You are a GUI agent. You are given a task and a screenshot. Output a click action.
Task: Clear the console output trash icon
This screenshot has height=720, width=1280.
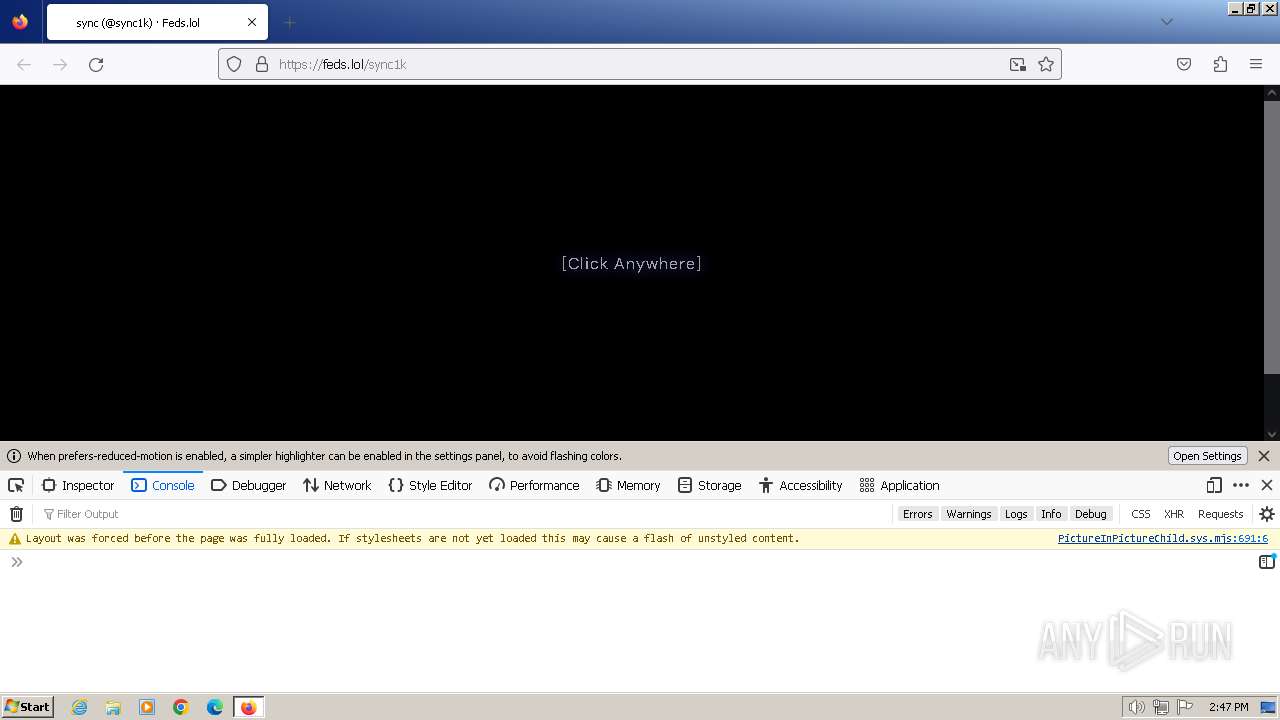coord(16,514)
